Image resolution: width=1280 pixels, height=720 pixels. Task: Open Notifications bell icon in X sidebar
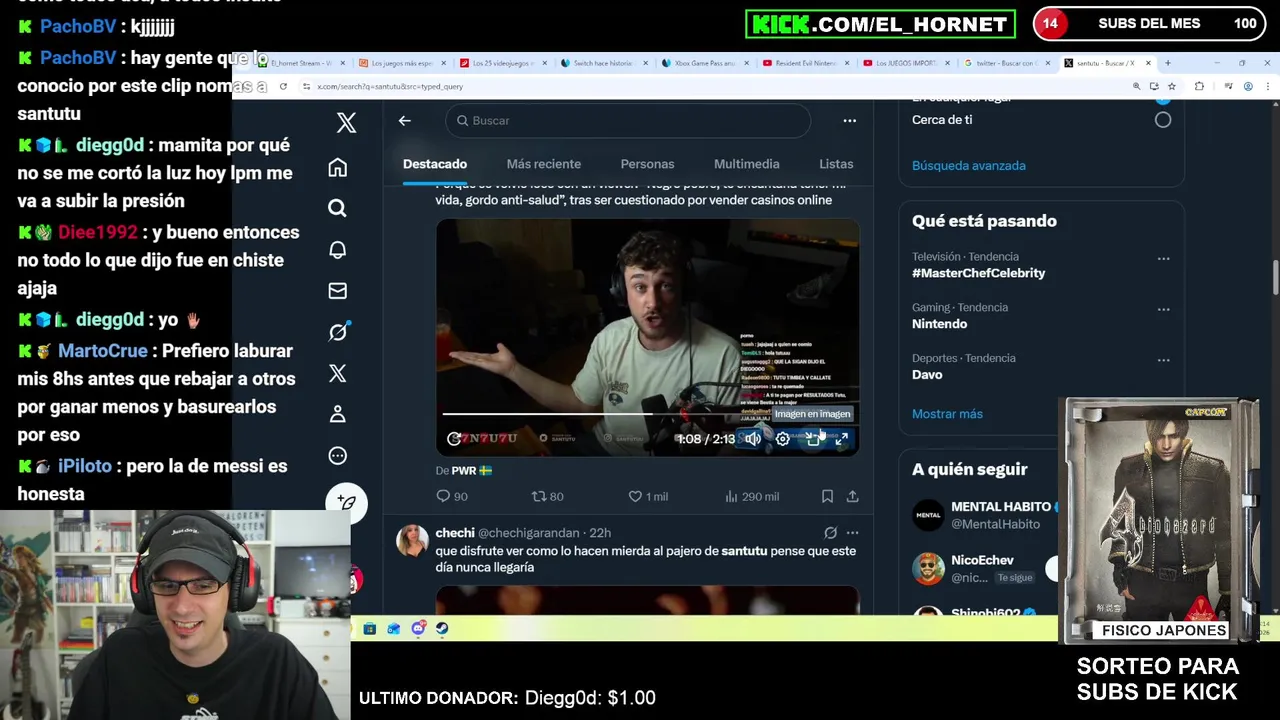point(338,250)
